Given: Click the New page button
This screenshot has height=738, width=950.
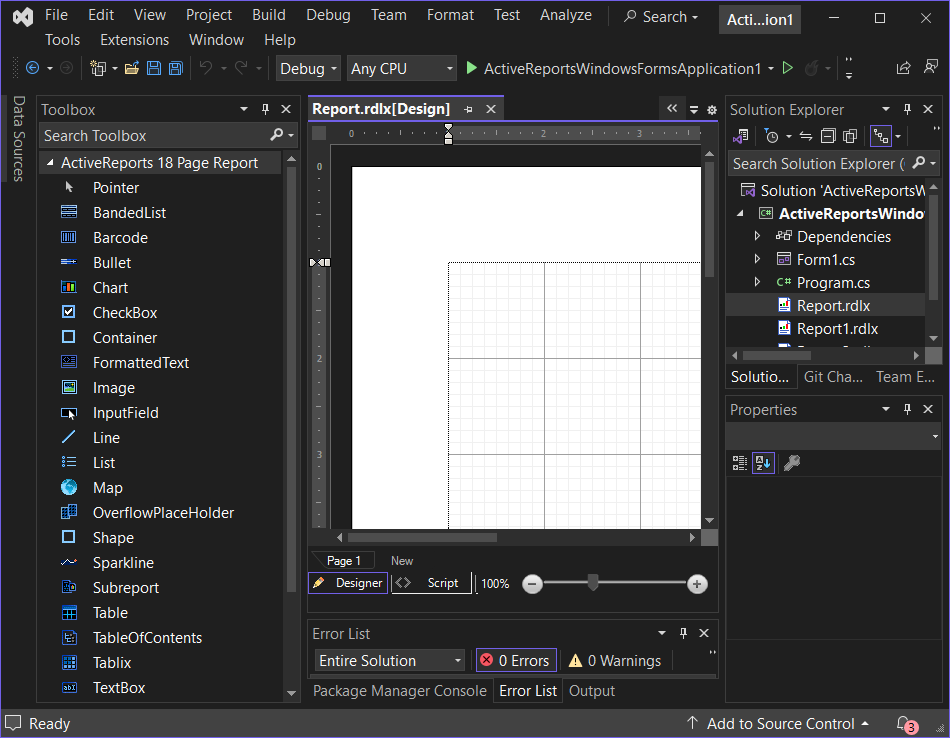Looking at the screenshot, I should [x=402, y=561].
